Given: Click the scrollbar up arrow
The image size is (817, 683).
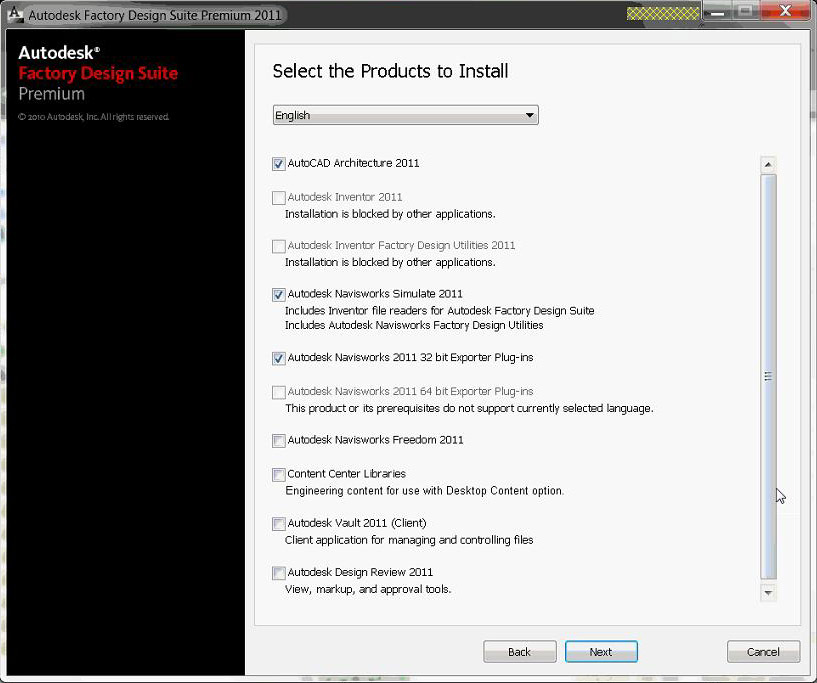Looking at the screenshot, I should [x=767, y=163].
